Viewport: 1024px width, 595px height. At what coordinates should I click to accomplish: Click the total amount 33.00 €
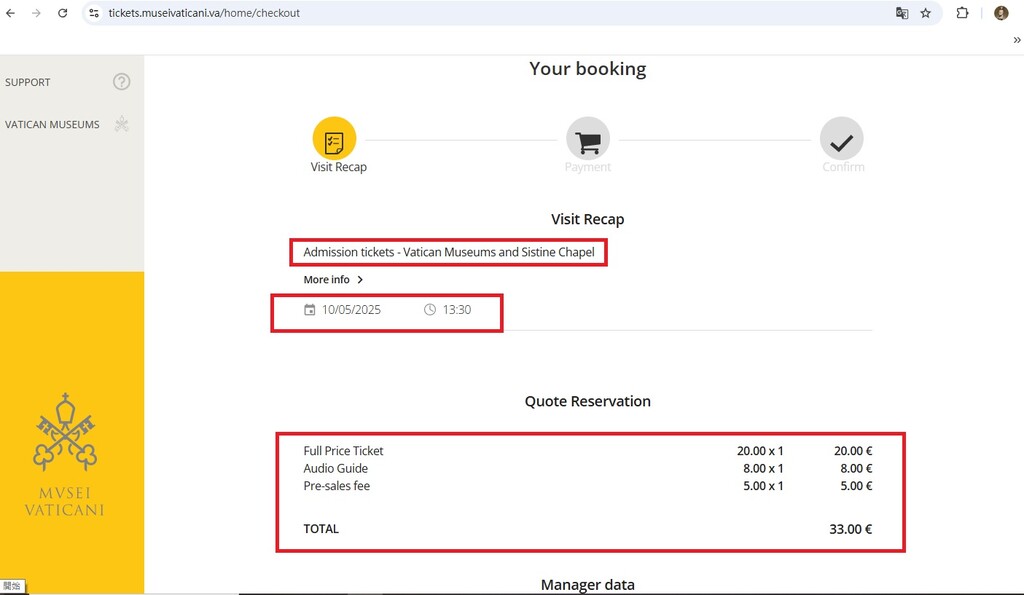coord(850,529)
